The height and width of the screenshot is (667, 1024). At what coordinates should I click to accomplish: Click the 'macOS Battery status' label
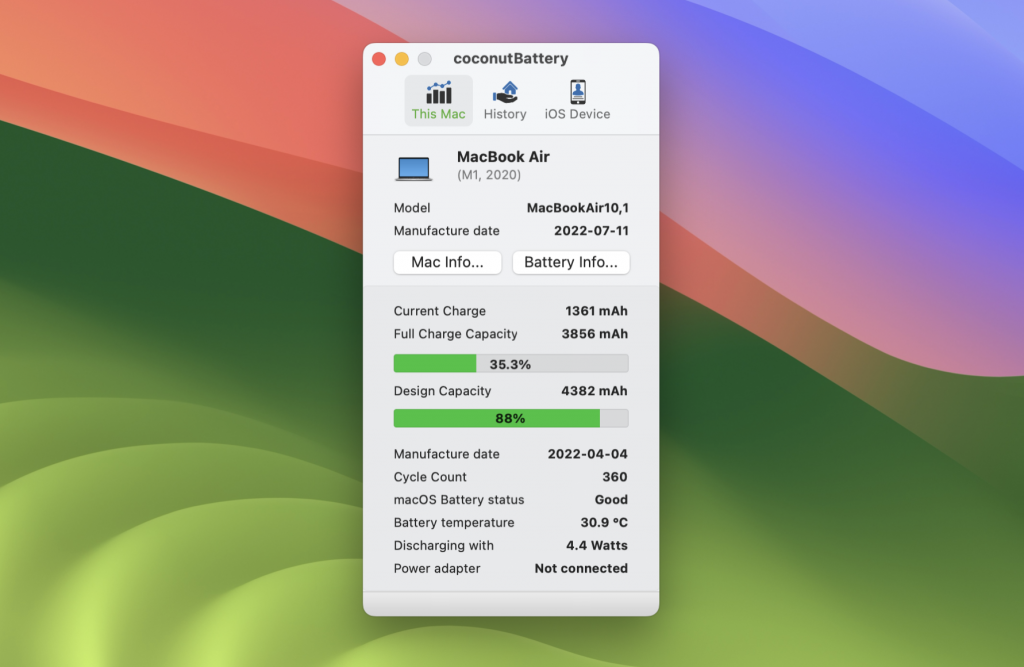pos(458,500)
